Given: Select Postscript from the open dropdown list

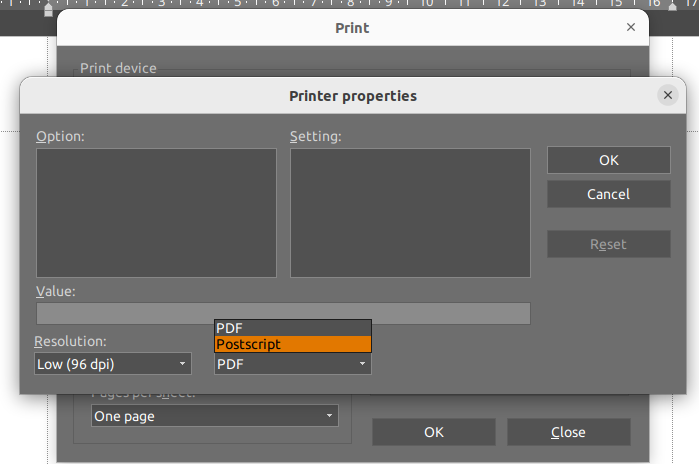Looking at the screenshot, I should (x=292, y=344).
